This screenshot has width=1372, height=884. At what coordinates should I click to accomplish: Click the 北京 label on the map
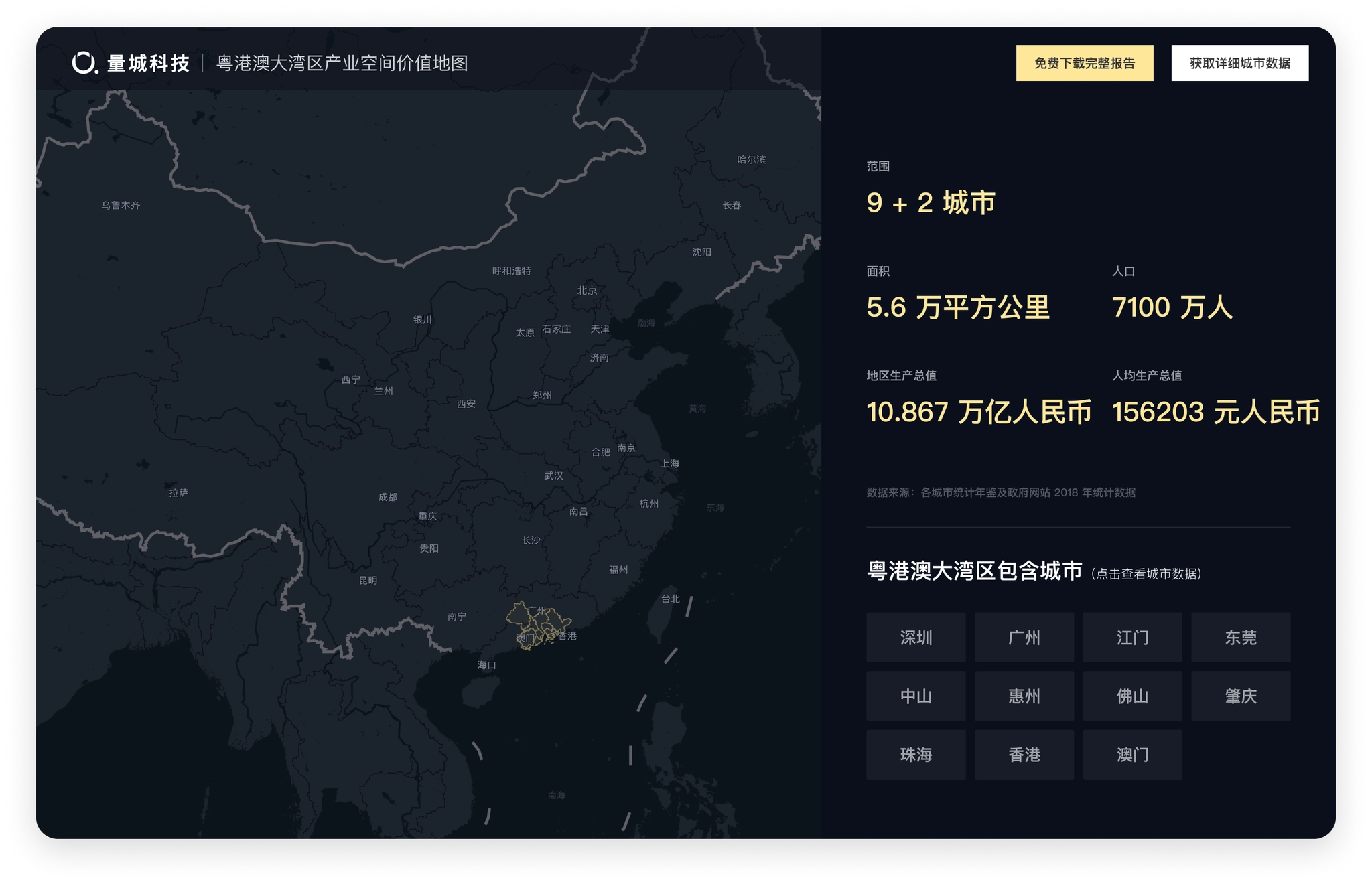(587, 290)
